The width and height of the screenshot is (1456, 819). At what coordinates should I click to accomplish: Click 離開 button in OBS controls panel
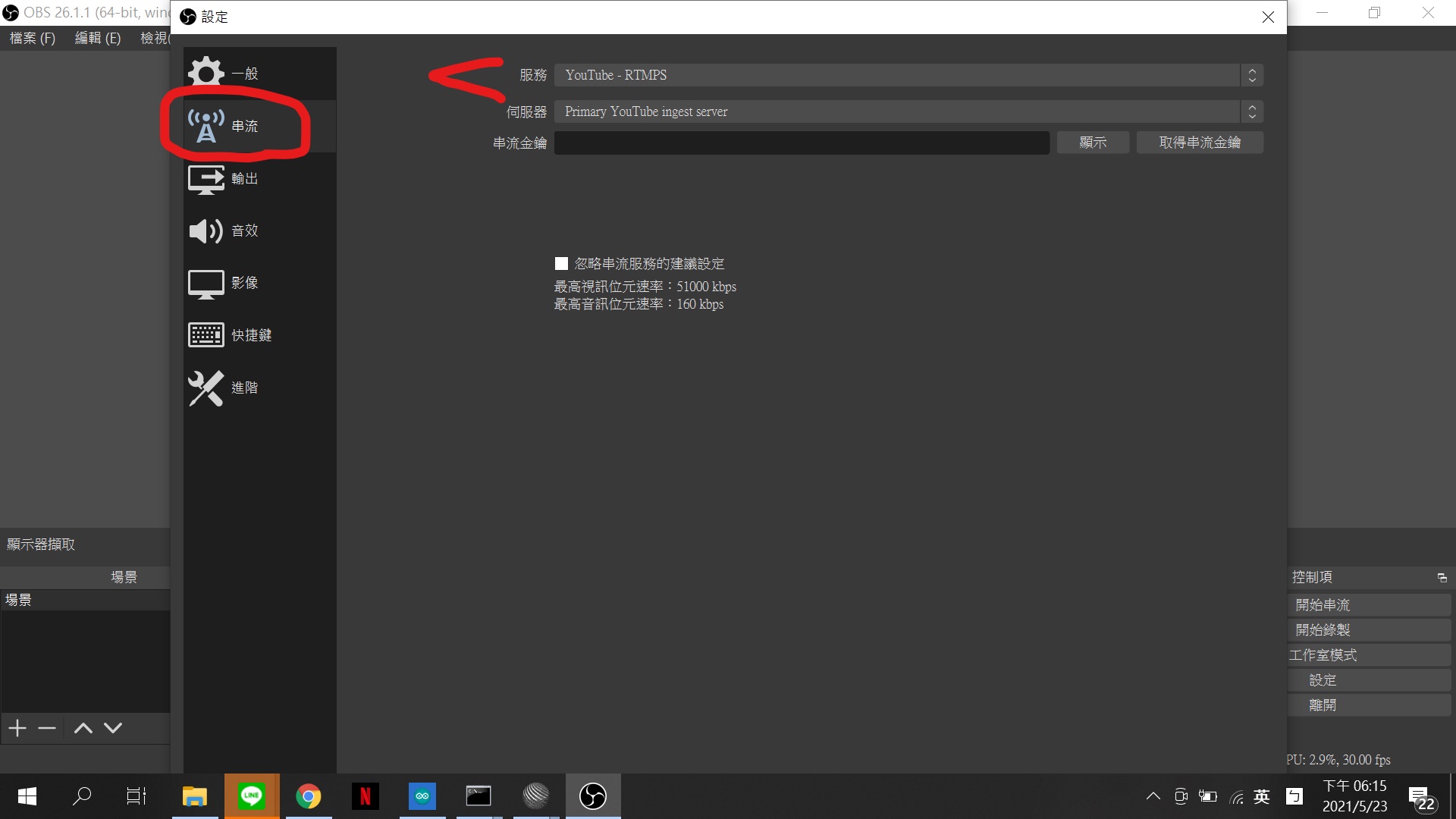(1369, 705)
